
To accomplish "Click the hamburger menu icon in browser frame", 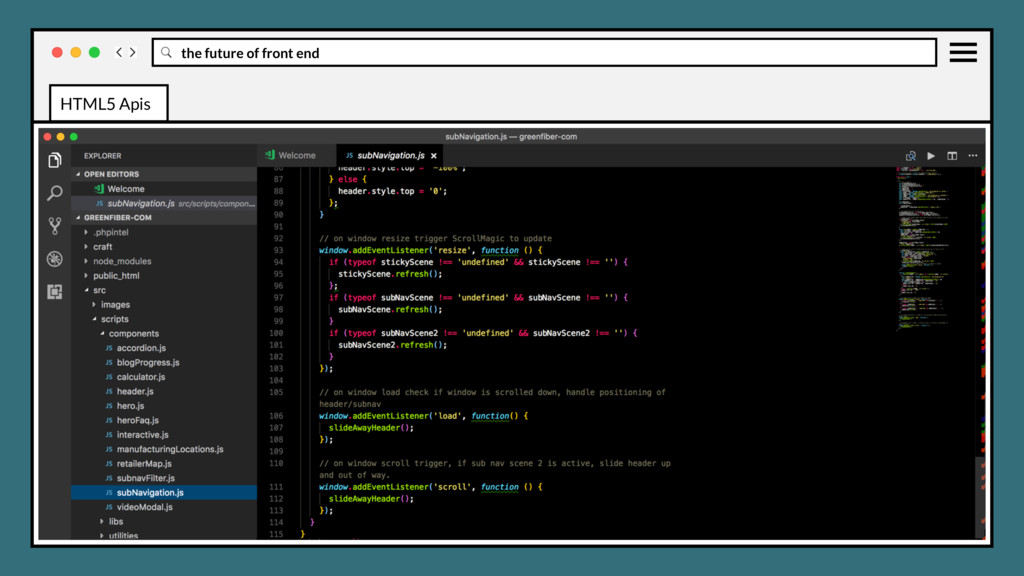I will pos(963,52).
